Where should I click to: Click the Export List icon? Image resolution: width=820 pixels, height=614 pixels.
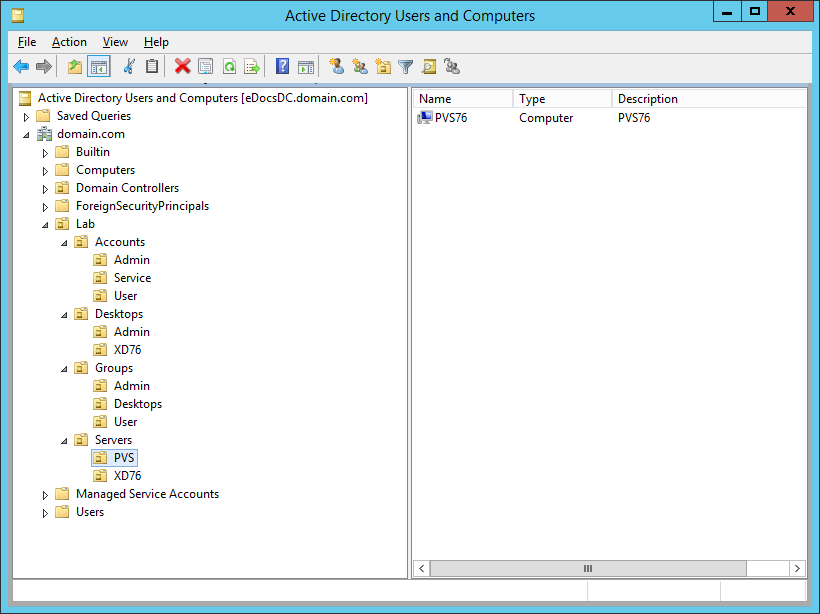[x=252, y=67]
